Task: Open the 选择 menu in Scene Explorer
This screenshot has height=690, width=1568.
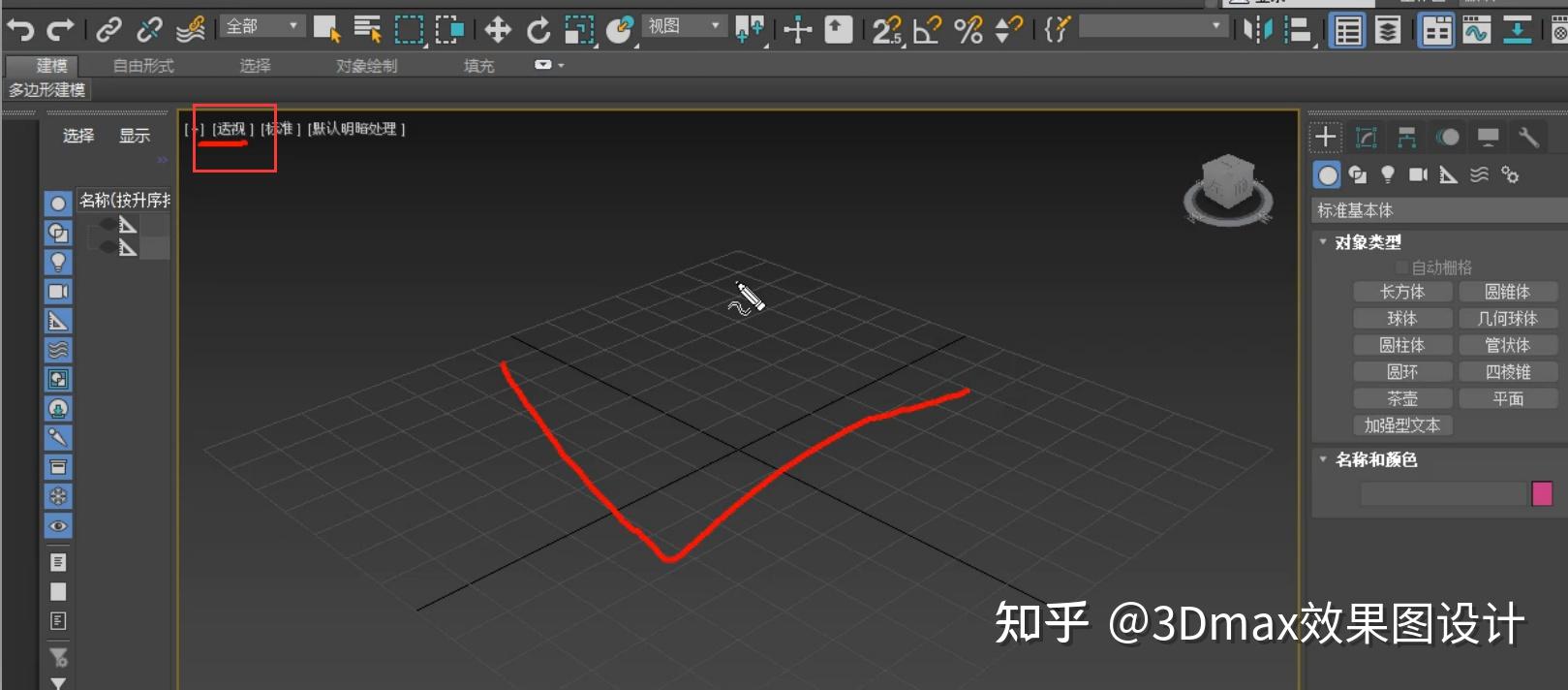Action: coord(78,136)
